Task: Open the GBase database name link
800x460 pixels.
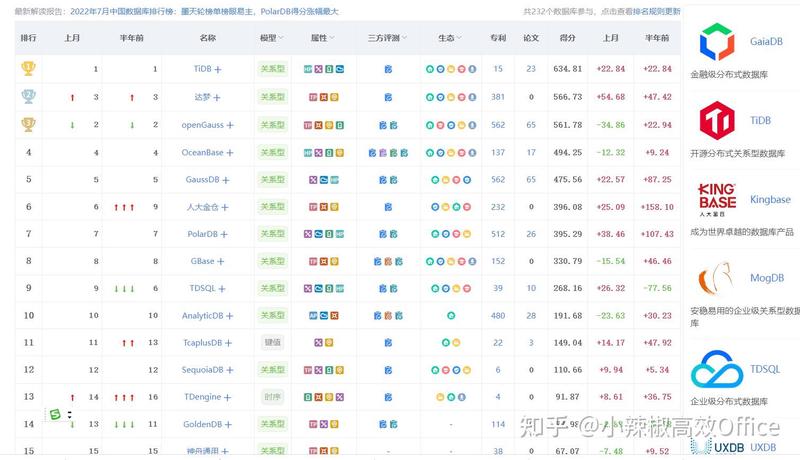Action: pos(203,261)
